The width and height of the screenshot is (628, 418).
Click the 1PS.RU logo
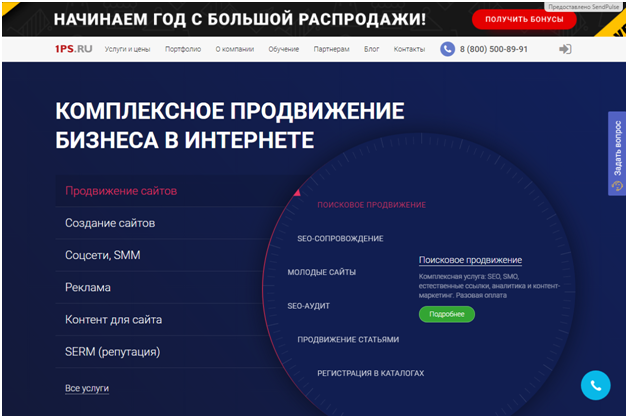[x=74, y=49]
